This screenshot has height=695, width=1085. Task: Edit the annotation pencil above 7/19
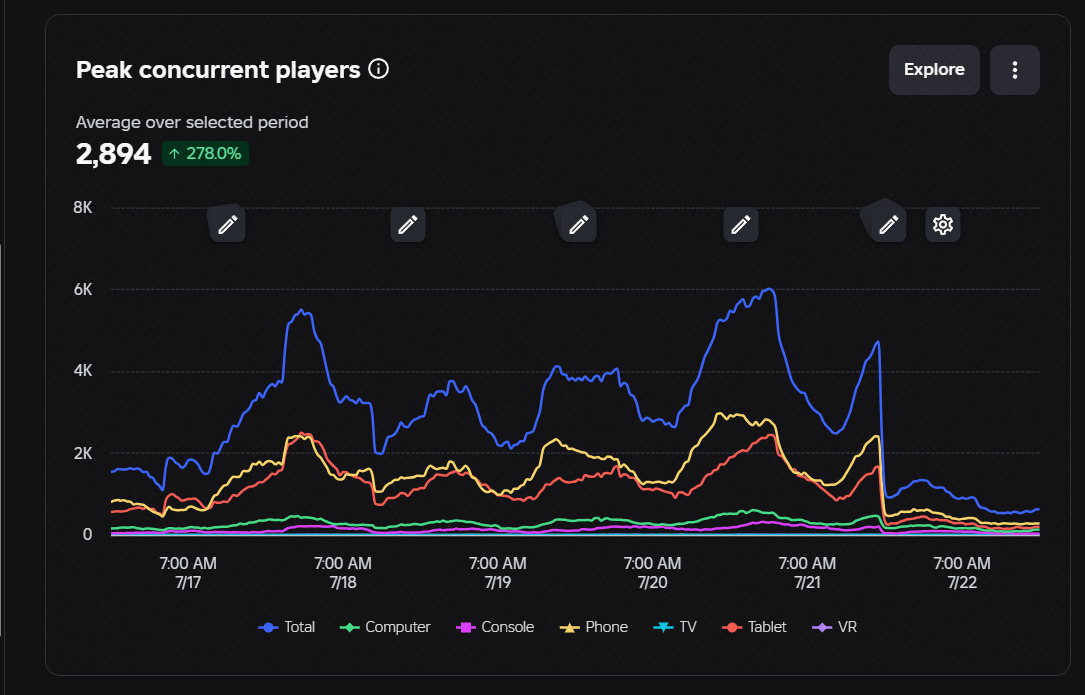(578, 224)
